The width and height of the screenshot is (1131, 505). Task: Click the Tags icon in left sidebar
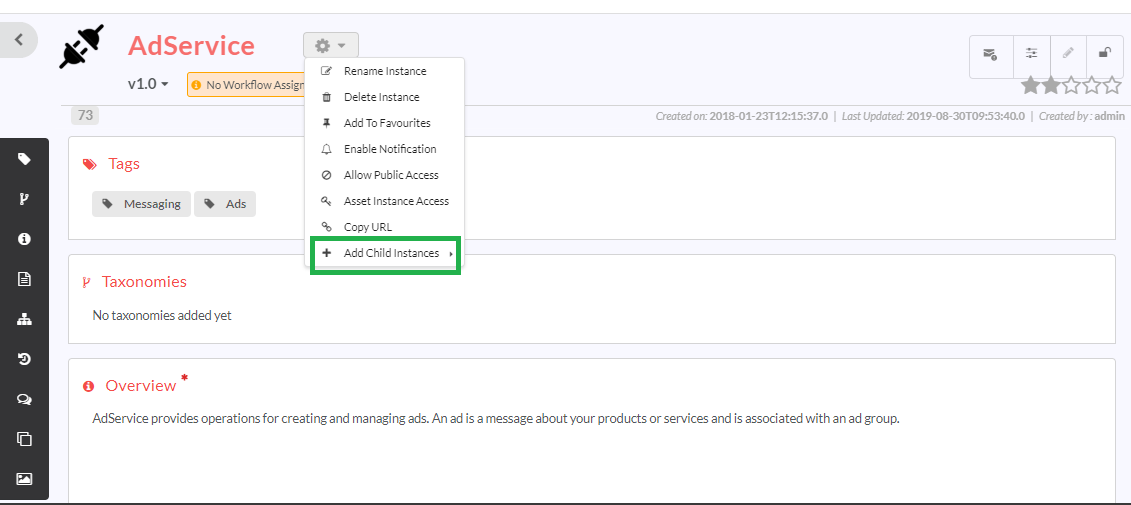(x=24, y=159)
